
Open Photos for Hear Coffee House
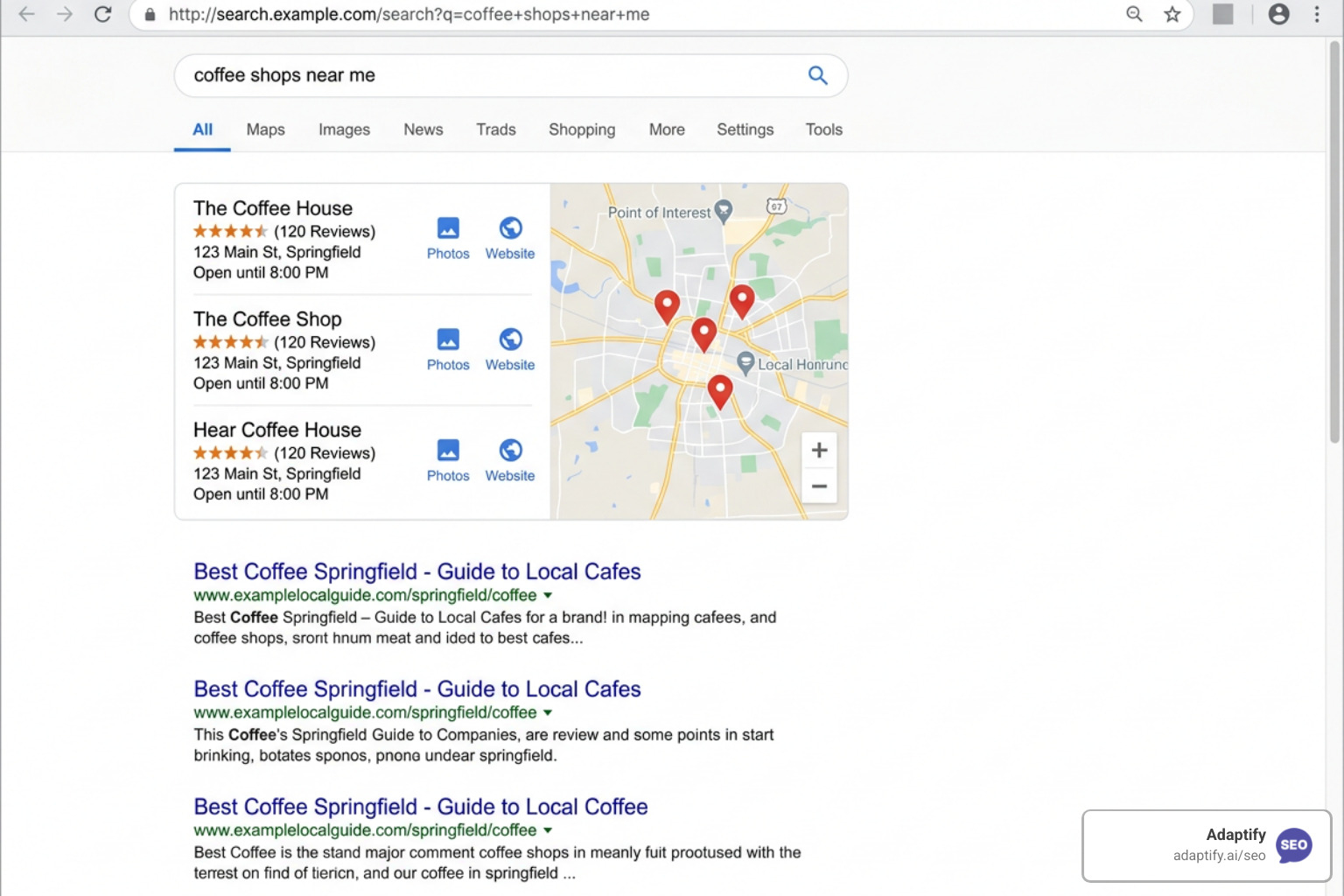448,461
